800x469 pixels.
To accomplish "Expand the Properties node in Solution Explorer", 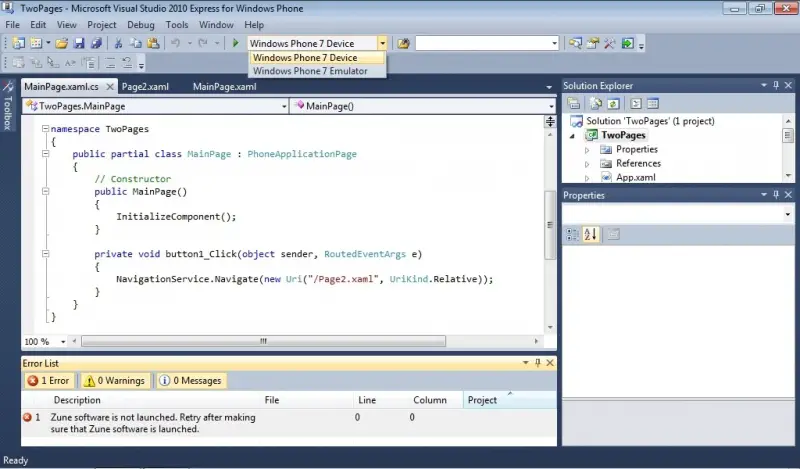I will pyautogui.click(x=587, y=150).
